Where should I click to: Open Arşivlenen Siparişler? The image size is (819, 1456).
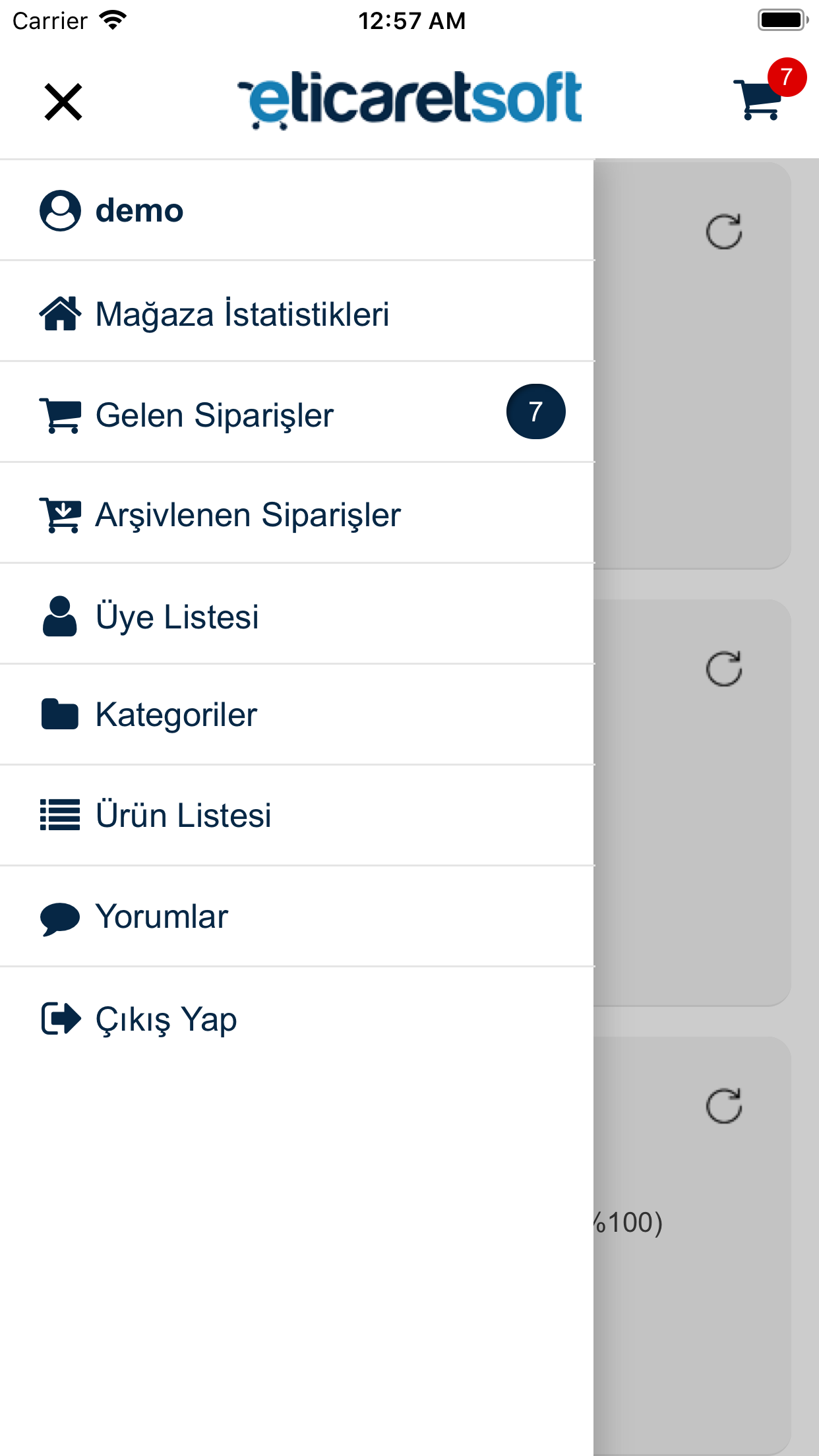(248, 515)
